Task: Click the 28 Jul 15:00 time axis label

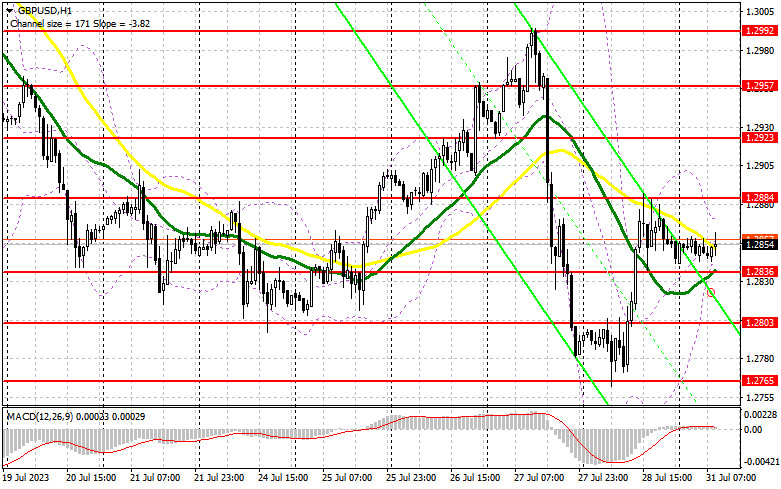Action: tap(667, 478)
